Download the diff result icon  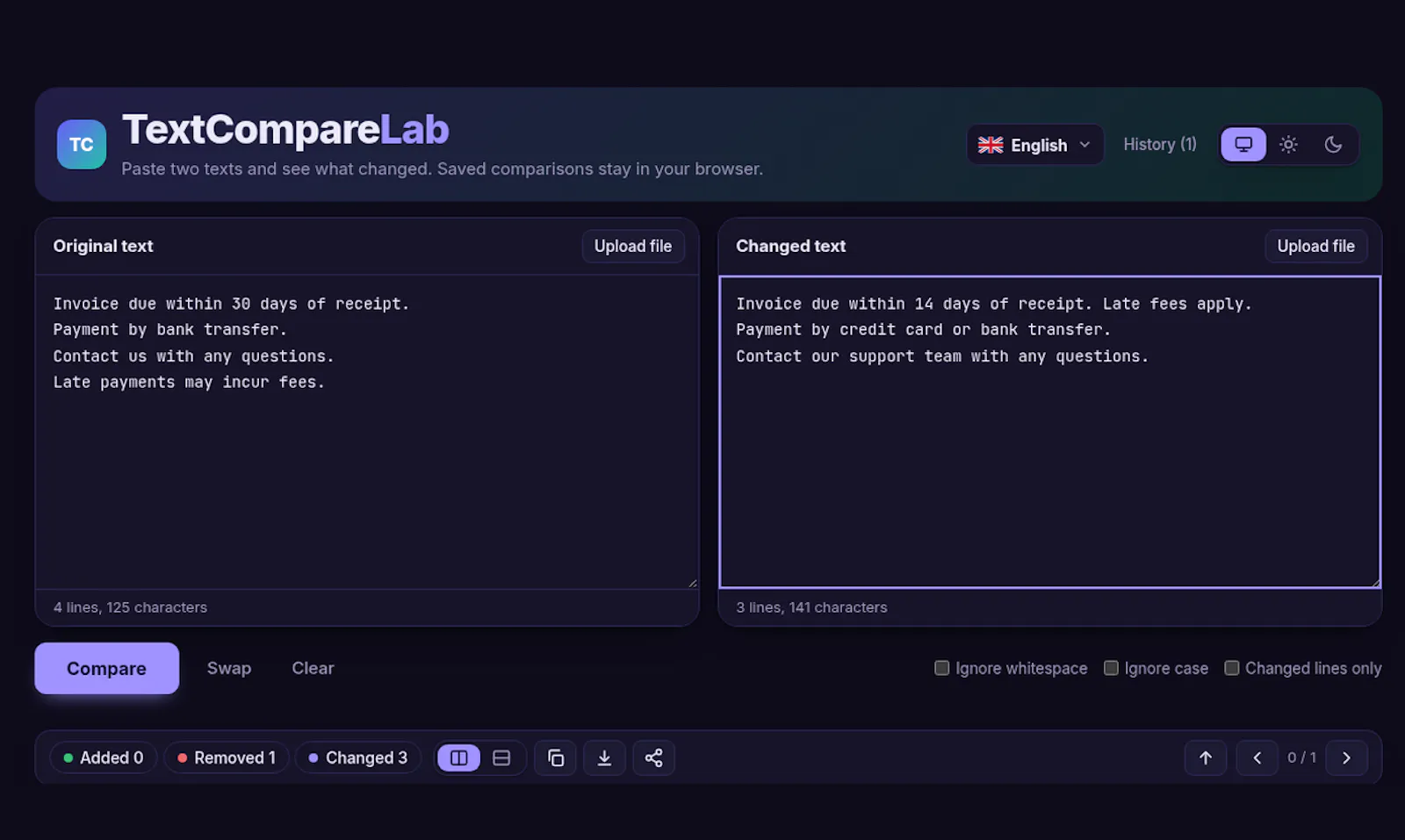(604, 757)
